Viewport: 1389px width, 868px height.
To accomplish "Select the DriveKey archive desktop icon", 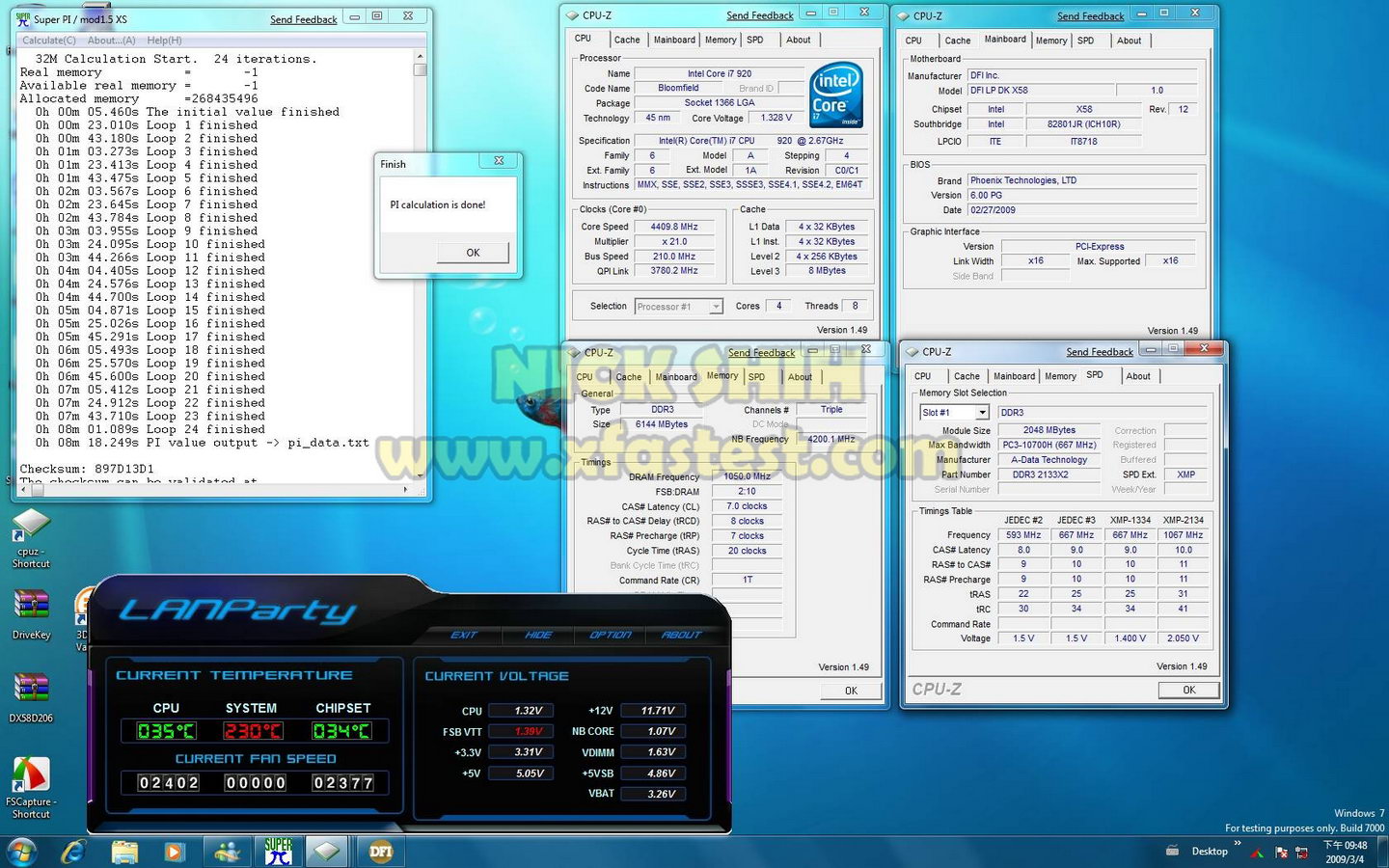I will 31,606.
